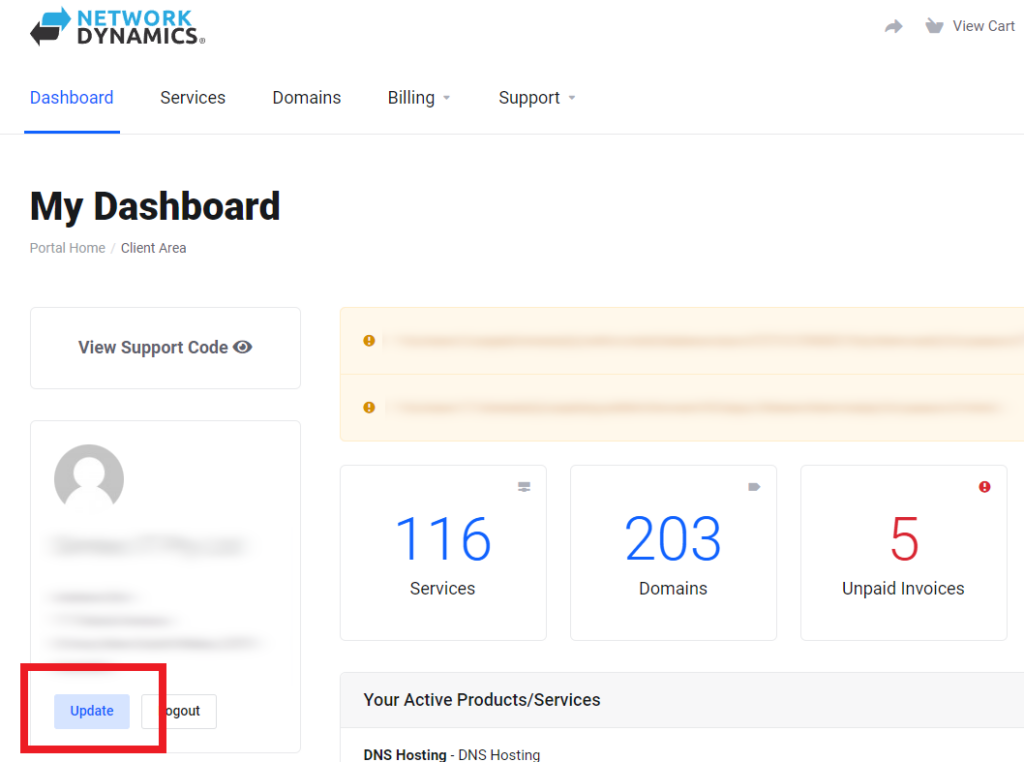The image size is (1024, 762).
Task: Select the 203 Domains count
Action: pyautogui.click(x=673, y=540)
